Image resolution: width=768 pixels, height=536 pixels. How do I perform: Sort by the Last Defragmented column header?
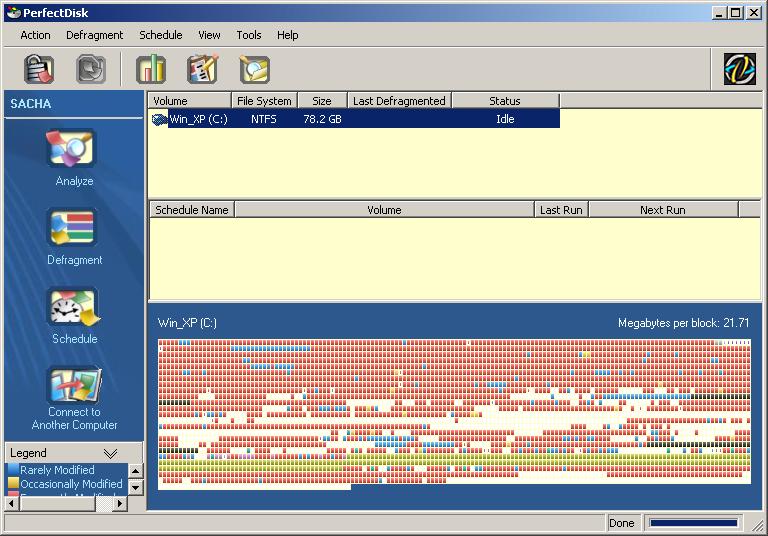tap(399, 101)
